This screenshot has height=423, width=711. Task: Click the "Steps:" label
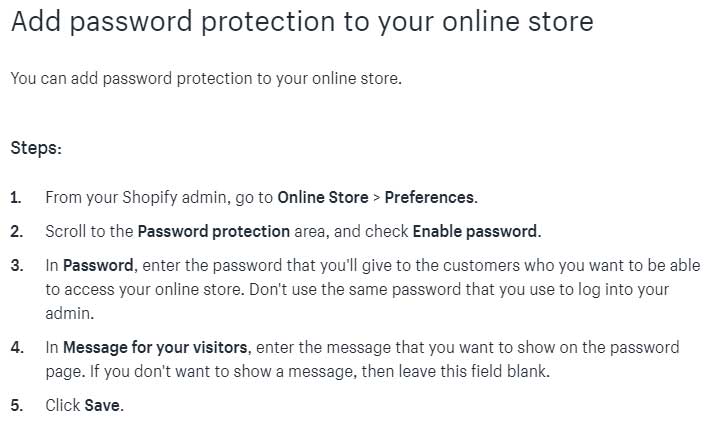(36, 148)
